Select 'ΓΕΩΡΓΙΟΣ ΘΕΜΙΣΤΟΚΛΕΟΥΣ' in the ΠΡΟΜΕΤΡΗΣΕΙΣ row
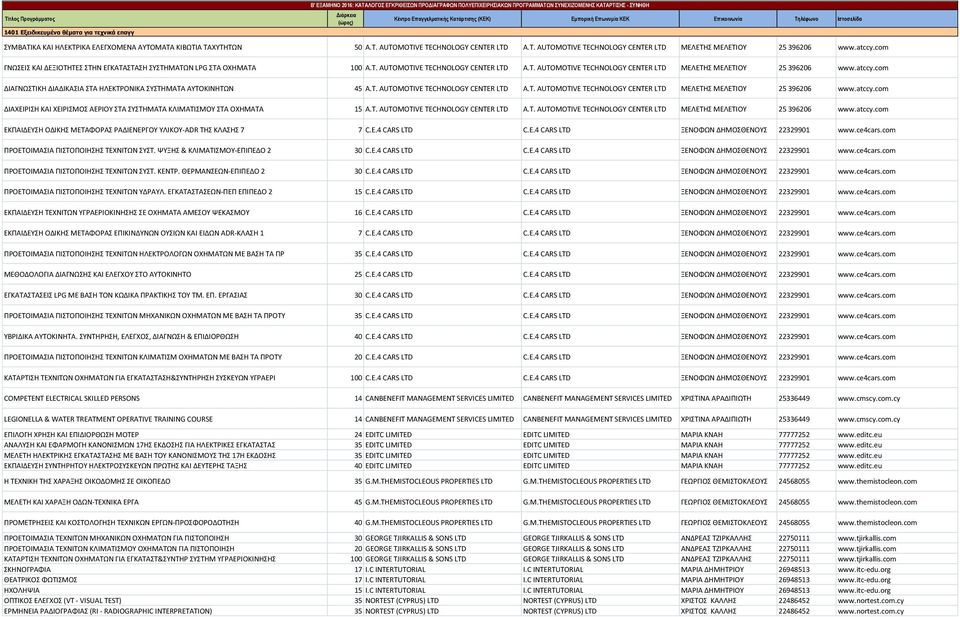Viewport: 960px width, 617px height. (724, 523)
